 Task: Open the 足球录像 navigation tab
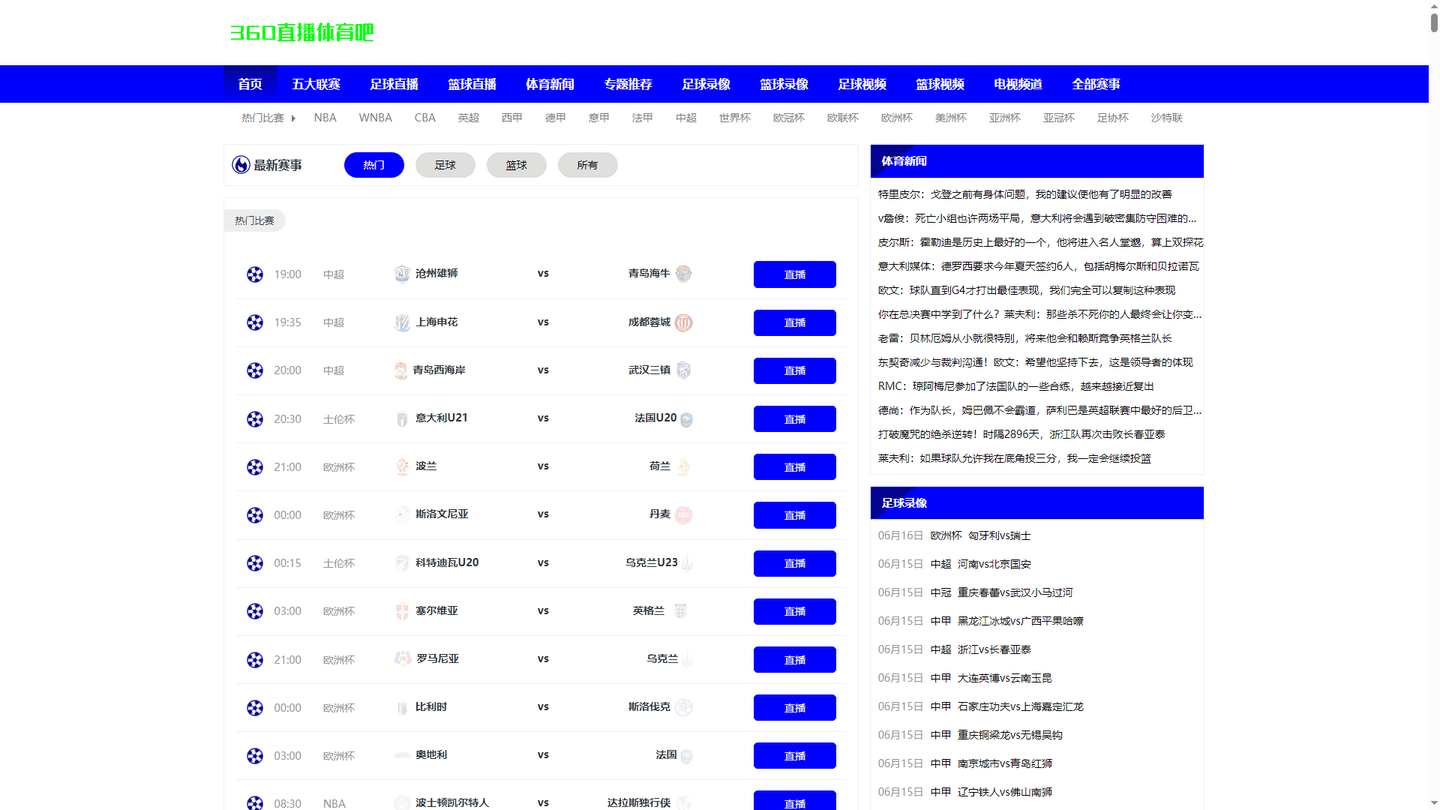(706, 84)
